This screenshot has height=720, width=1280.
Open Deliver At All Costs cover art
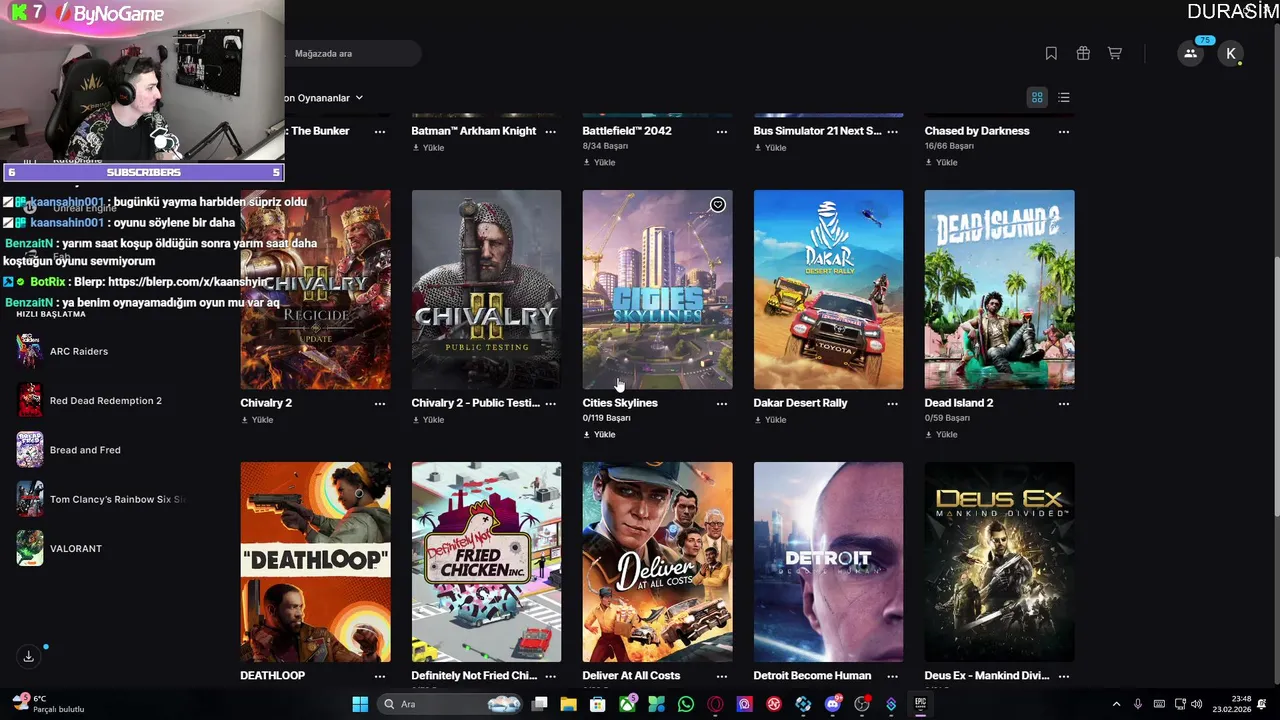657,562
